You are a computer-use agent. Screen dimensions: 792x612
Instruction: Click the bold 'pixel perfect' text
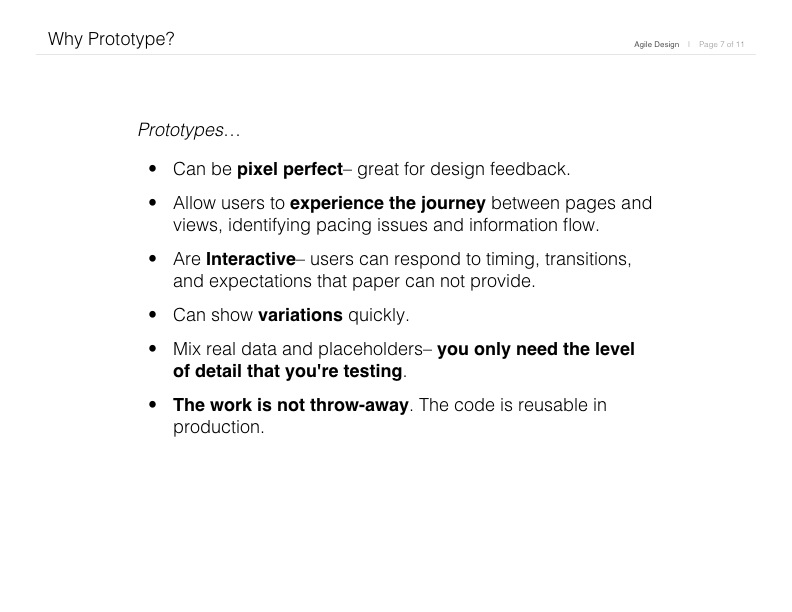[290, 169]
